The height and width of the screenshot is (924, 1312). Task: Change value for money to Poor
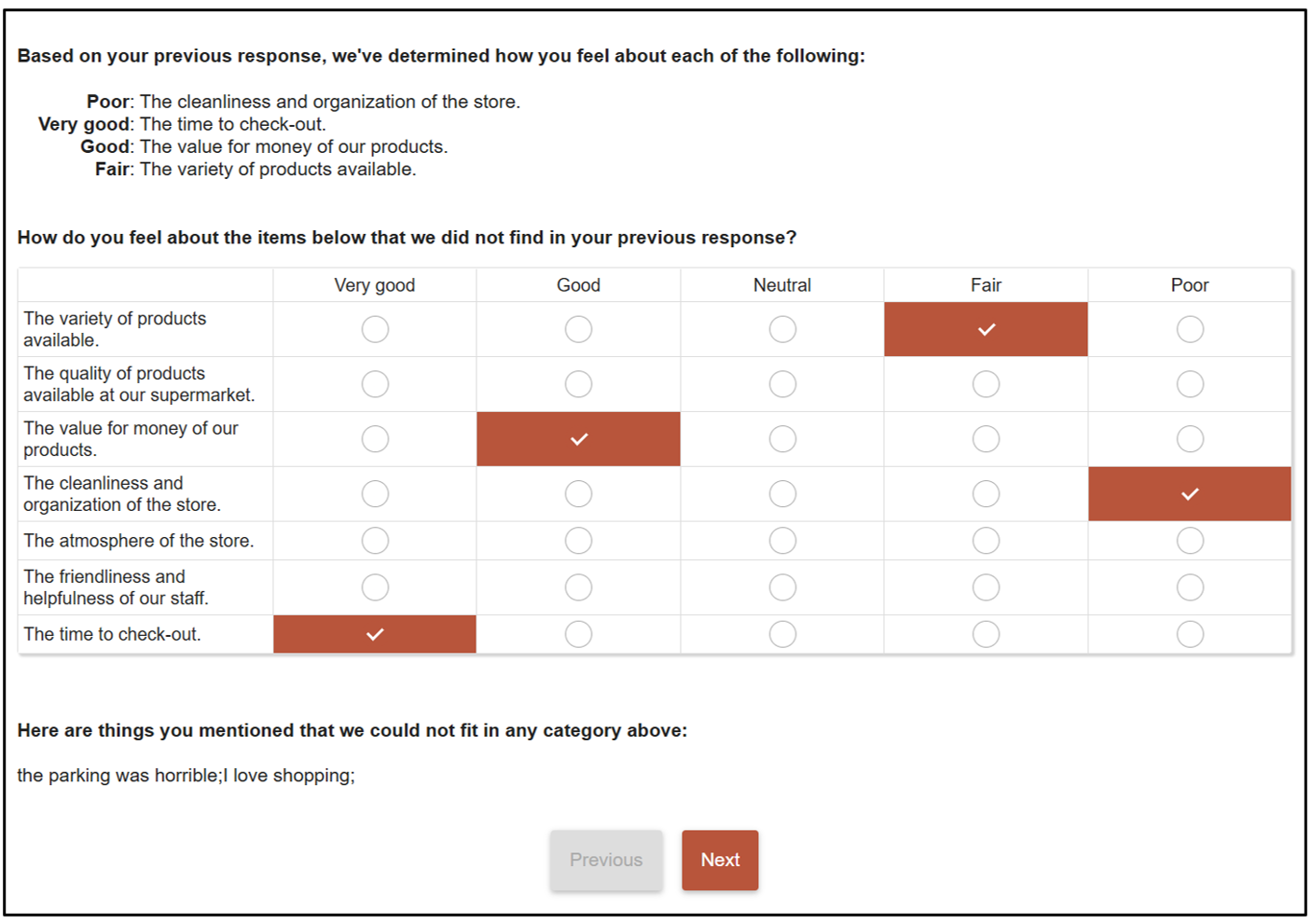(x=1190, y=439)
